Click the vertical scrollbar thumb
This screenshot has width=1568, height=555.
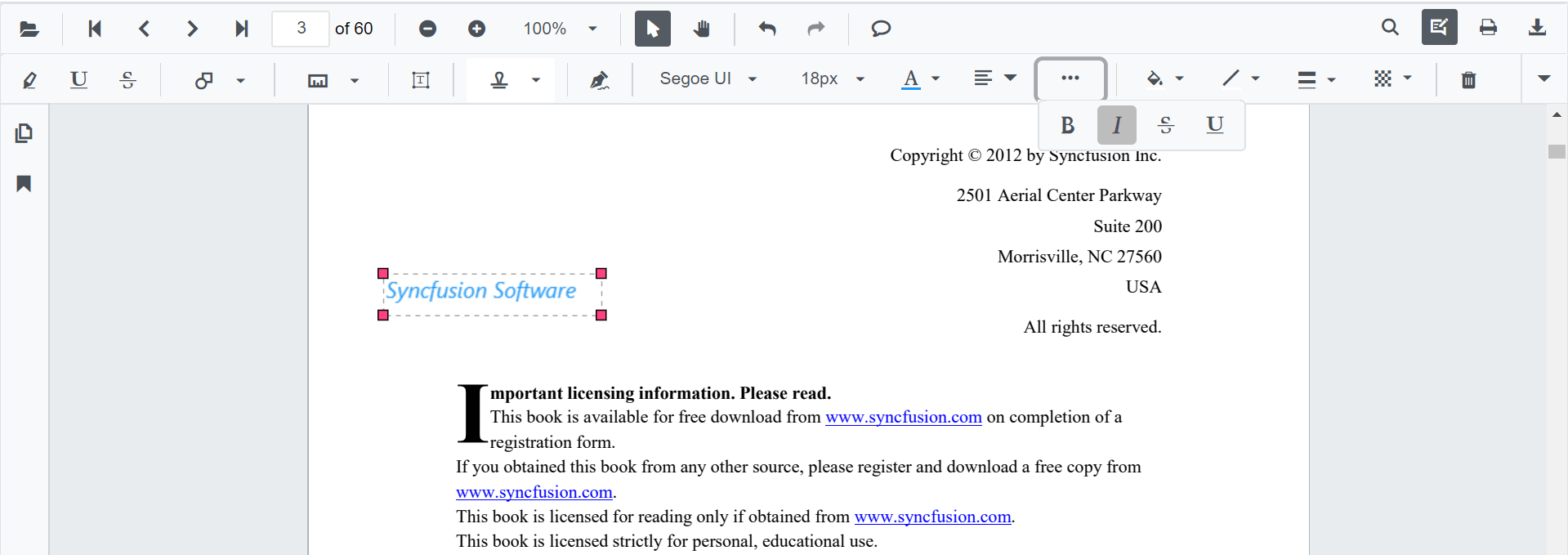pos(1557,151)
